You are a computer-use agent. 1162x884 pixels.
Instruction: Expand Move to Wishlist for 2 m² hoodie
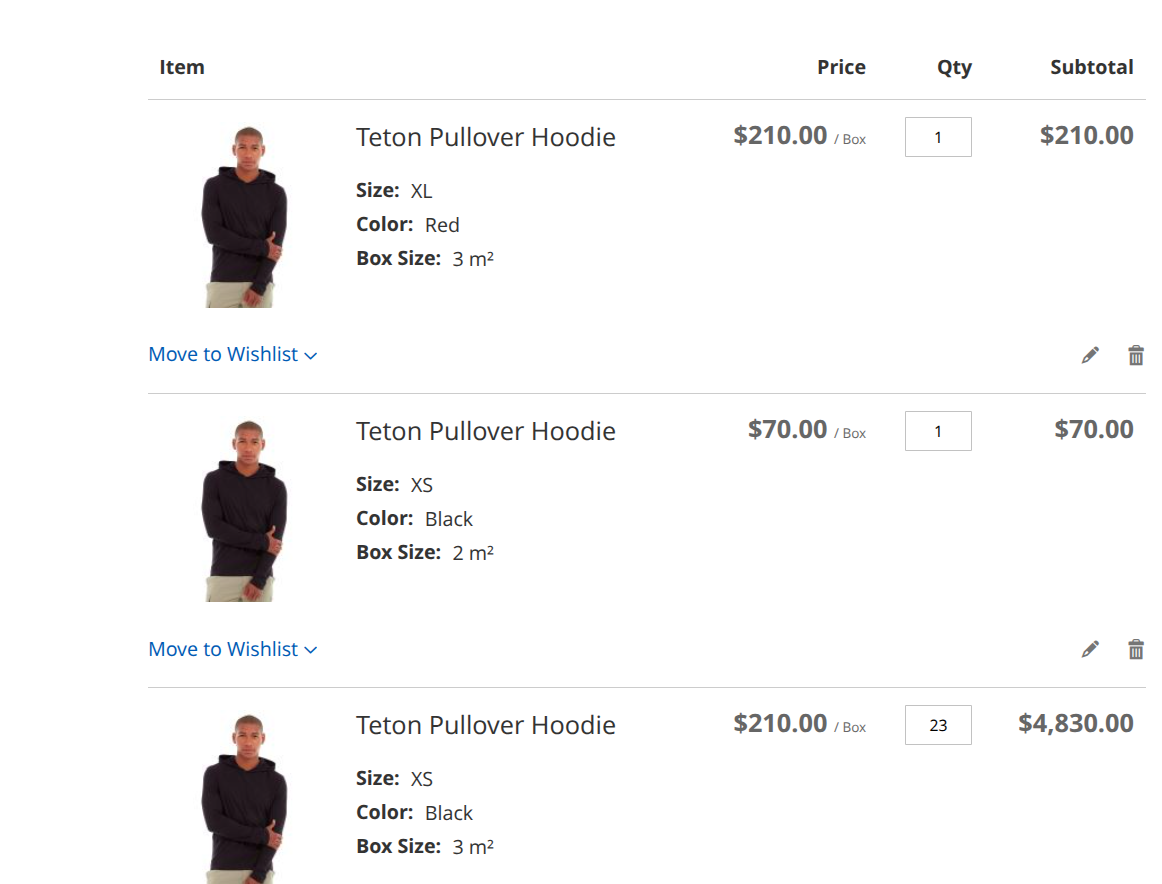[232, 649]
